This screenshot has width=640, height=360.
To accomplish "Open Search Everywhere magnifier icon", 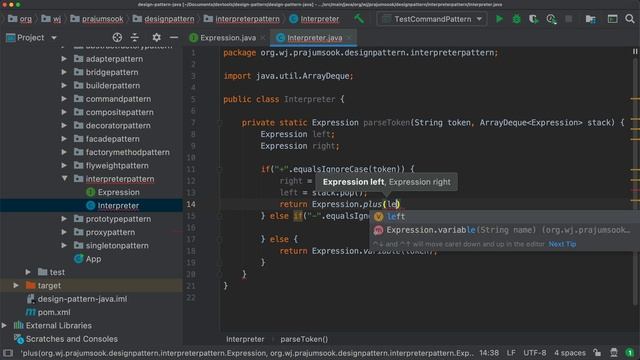I will pos(630,19).
